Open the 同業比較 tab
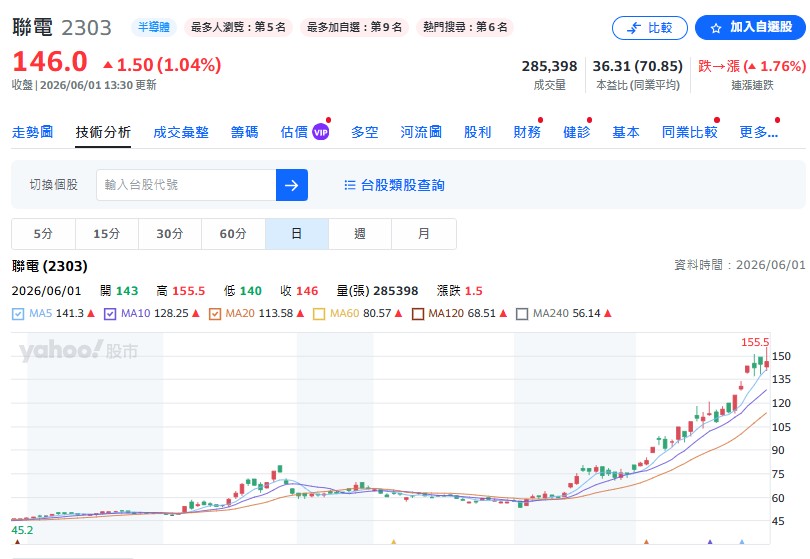The image size is (810, 559). (690, 132)
